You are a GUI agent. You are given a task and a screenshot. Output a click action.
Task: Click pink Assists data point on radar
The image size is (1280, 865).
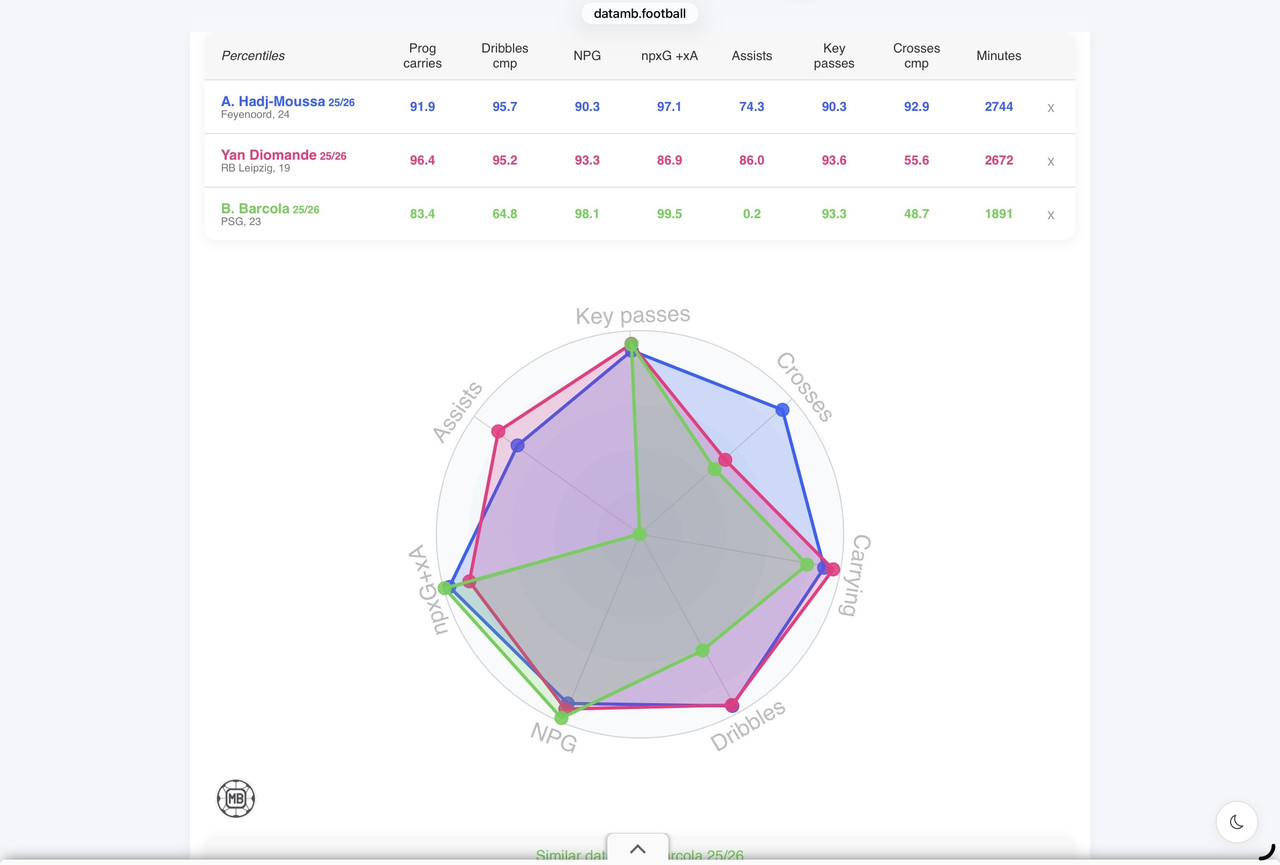[x=498, y=431]
